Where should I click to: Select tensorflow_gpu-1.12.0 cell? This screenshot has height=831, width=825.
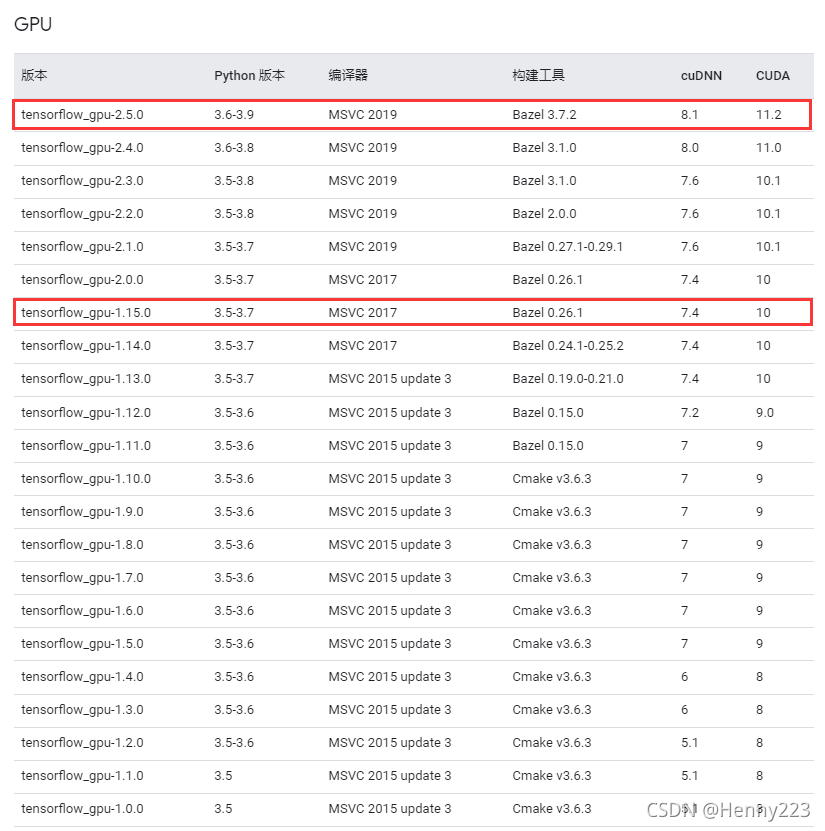pyautogui.click(x=86, y=413)
